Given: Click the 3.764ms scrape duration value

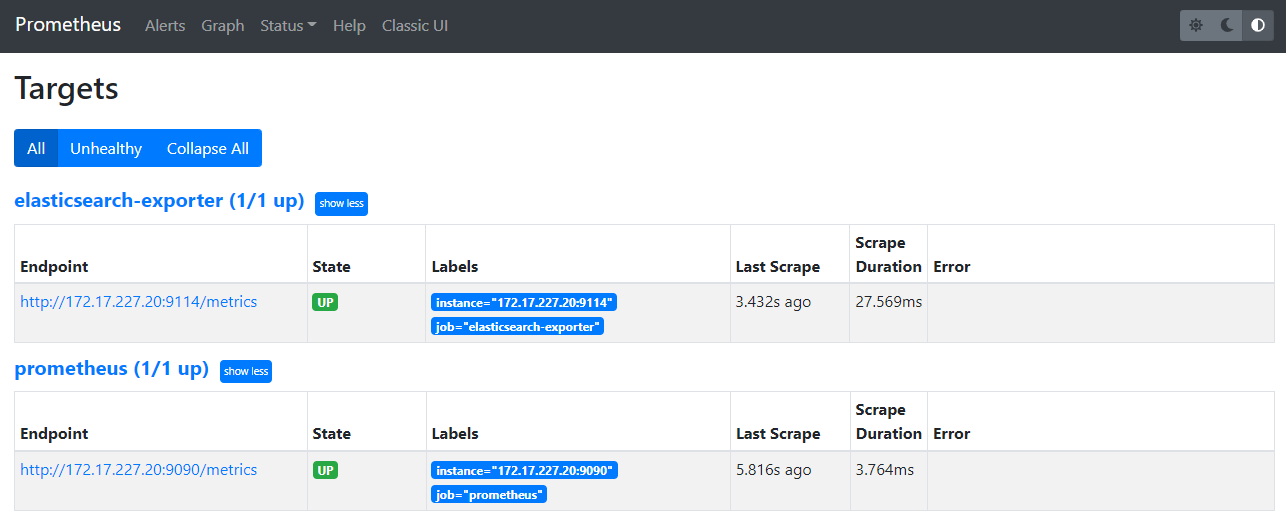Looking at the screenshot, I should click(885, 470).
